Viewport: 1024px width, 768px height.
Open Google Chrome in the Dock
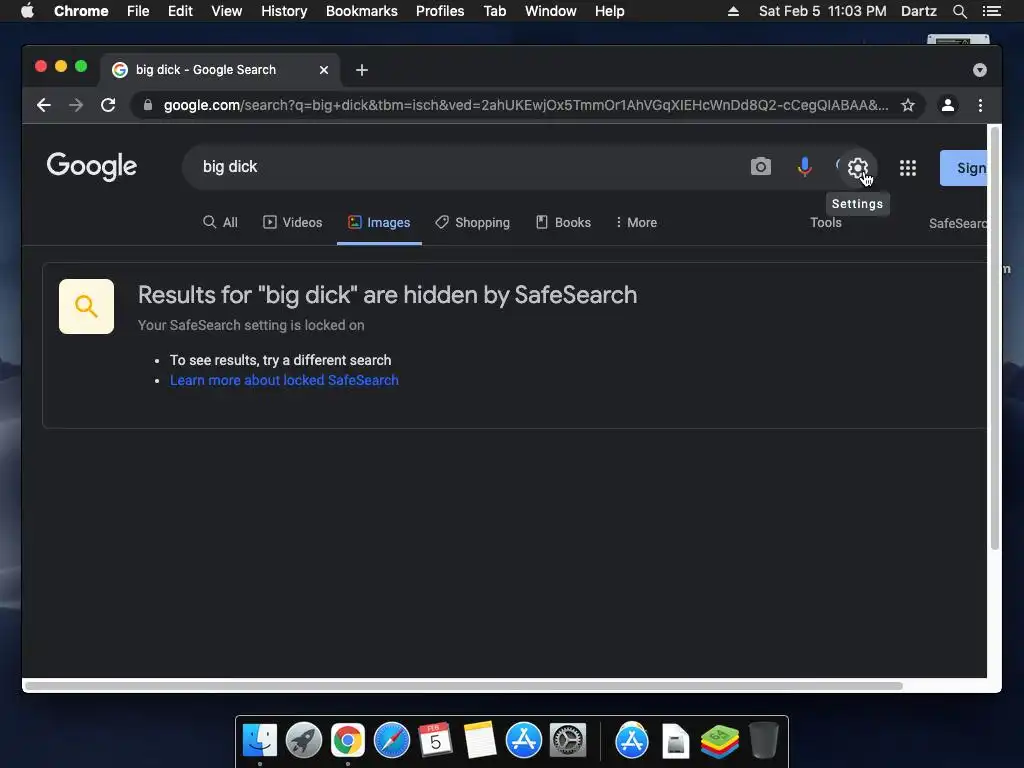tap(347, 741)
